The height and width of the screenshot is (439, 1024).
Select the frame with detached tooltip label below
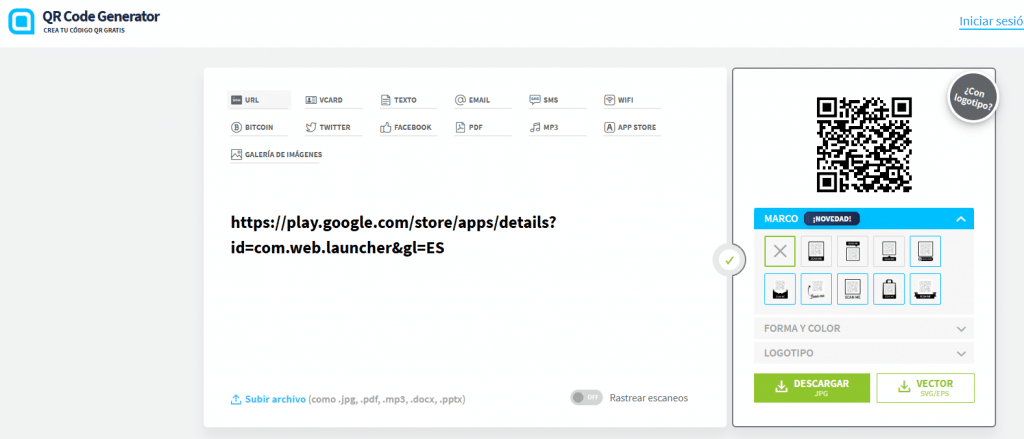tap(889, 252)
